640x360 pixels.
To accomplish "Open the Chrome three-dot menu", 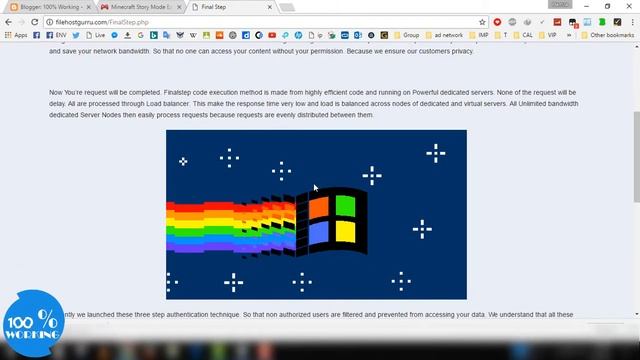I will [x=632, y=22].
